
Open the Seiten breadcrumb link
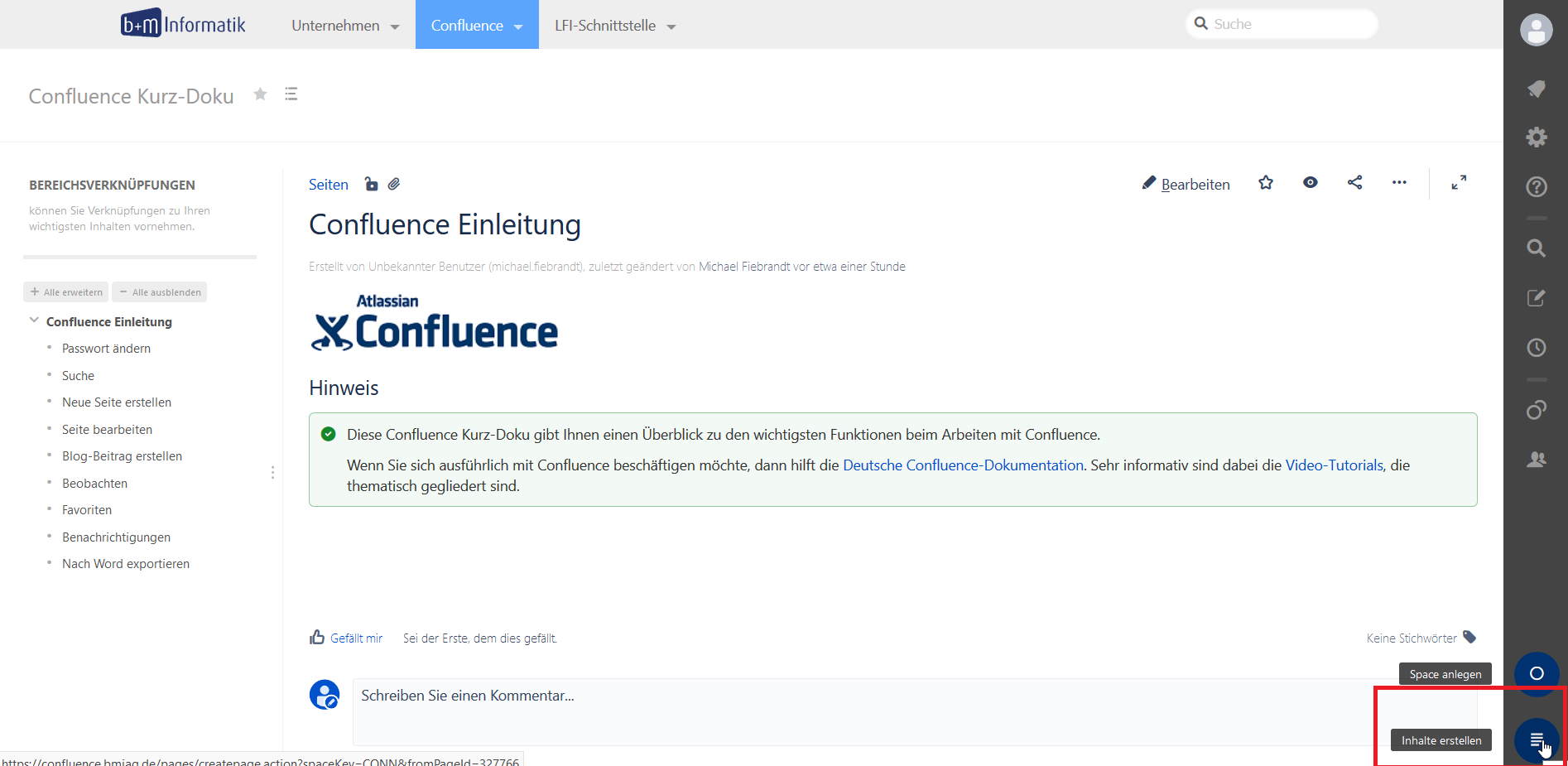tap(329, 185)
